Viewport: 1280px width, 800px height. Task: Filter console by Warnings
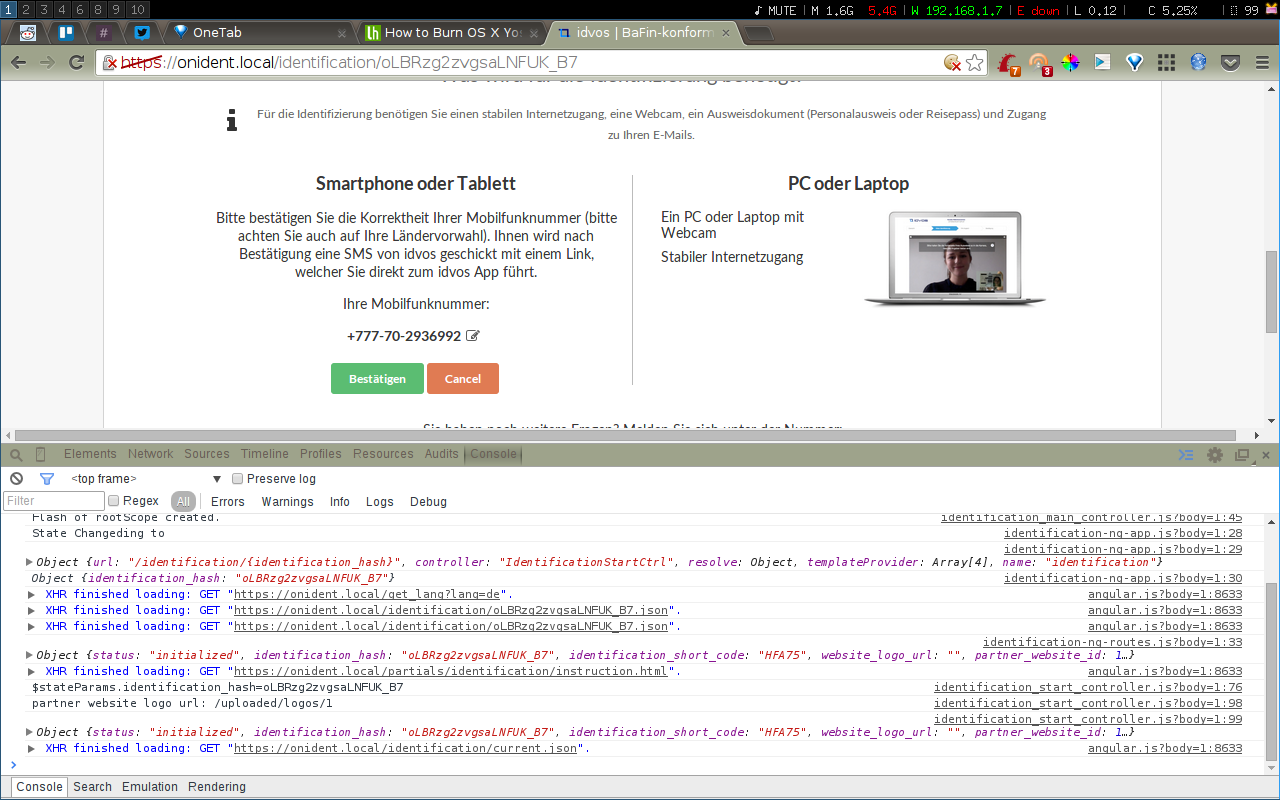point(288,502)
